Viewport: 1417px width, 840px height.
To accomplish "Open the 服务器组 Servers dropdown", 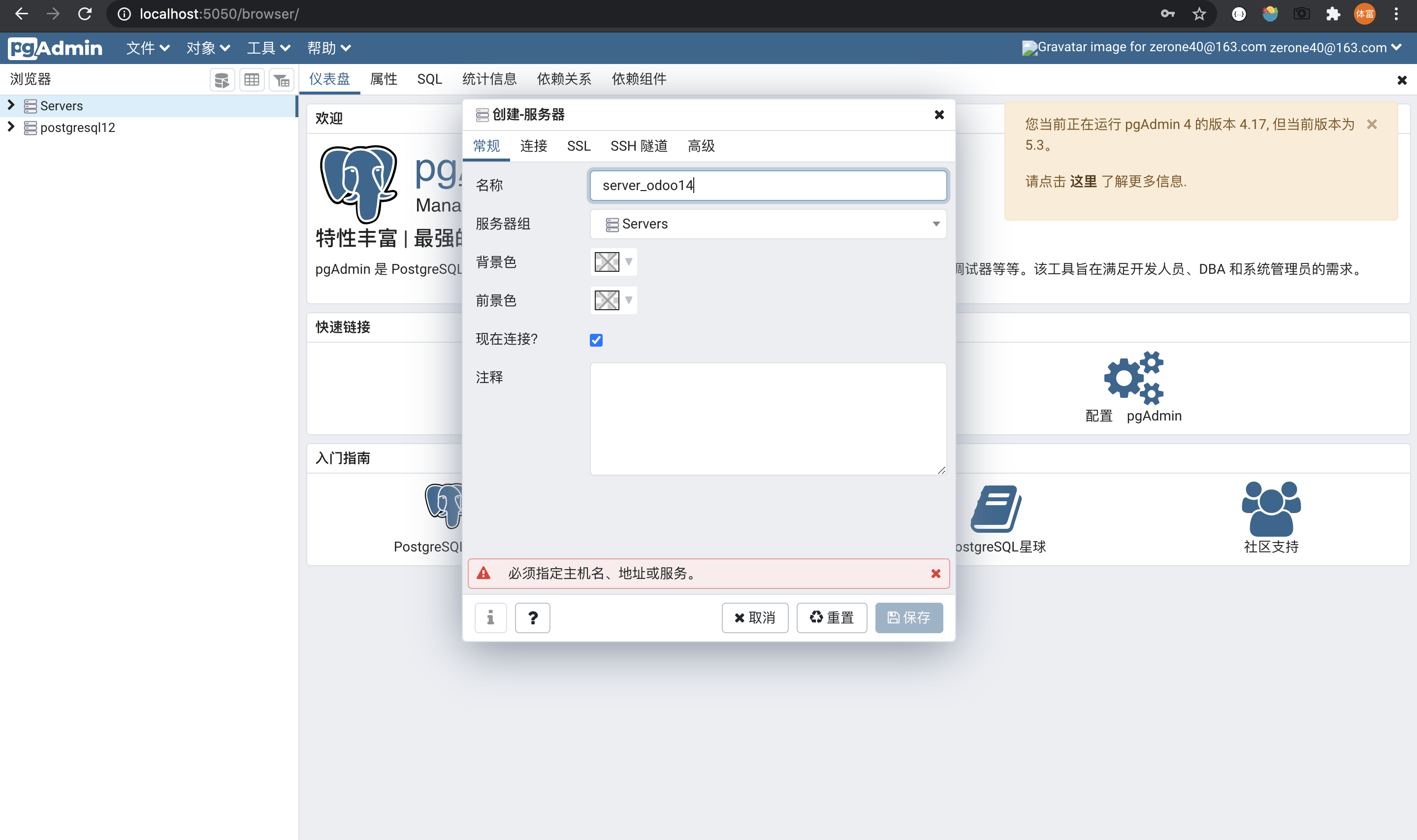I will (768, 224).
